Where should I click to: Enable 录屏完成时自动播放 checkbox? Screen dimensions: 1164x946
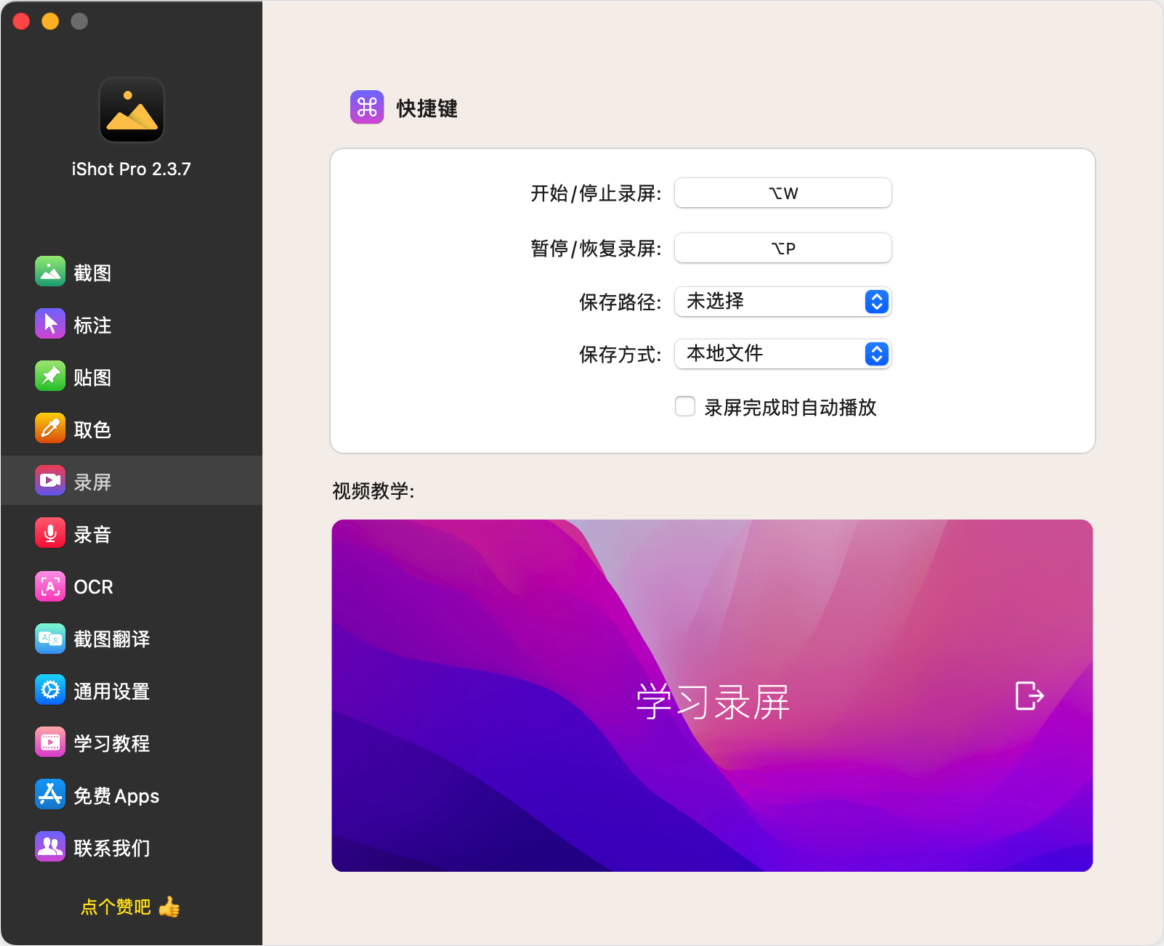tap(684, 406)
